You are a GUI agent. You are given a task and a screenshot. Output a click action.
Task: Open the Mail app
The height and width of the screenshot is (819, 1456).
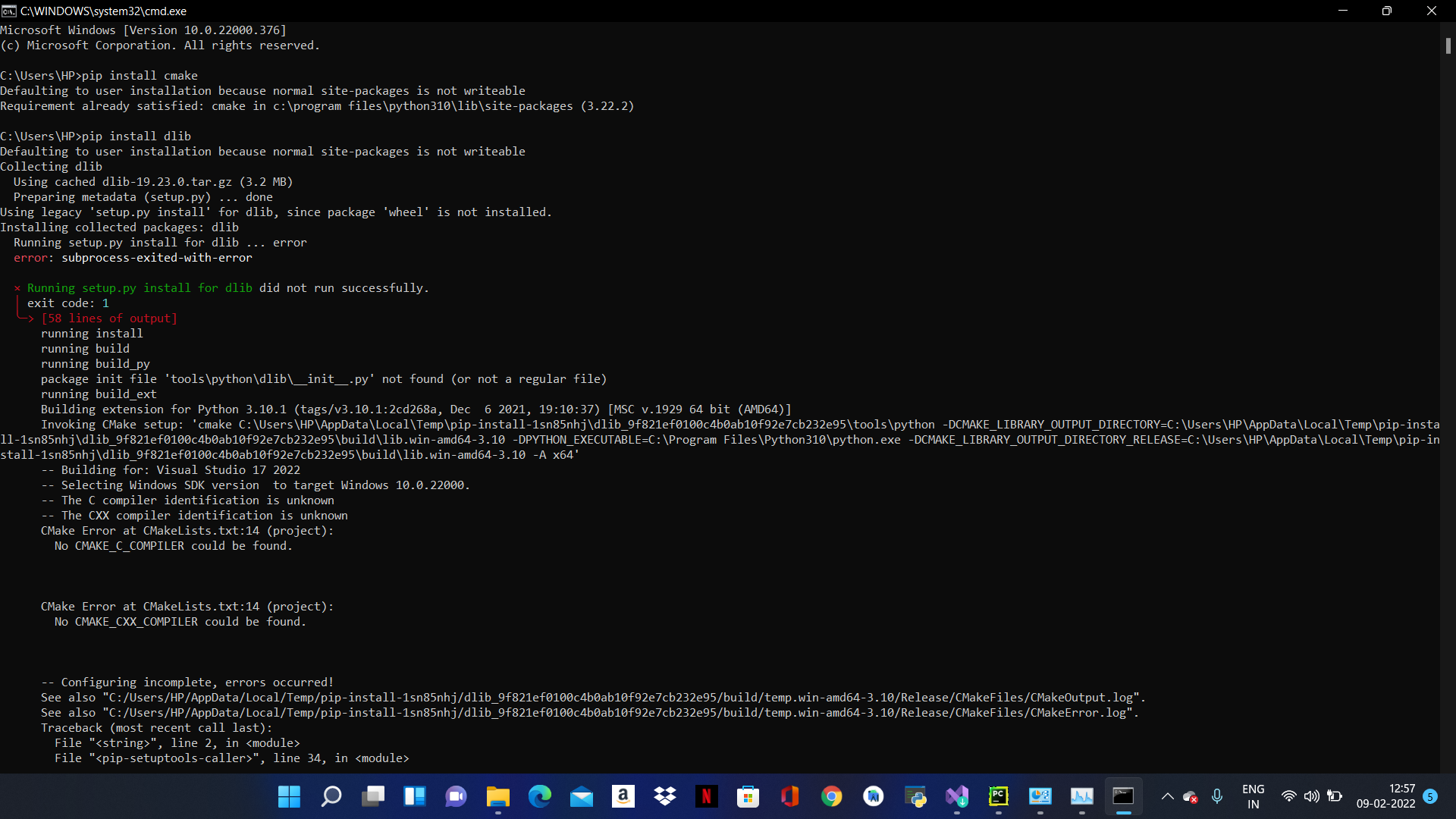coord(581,796)
